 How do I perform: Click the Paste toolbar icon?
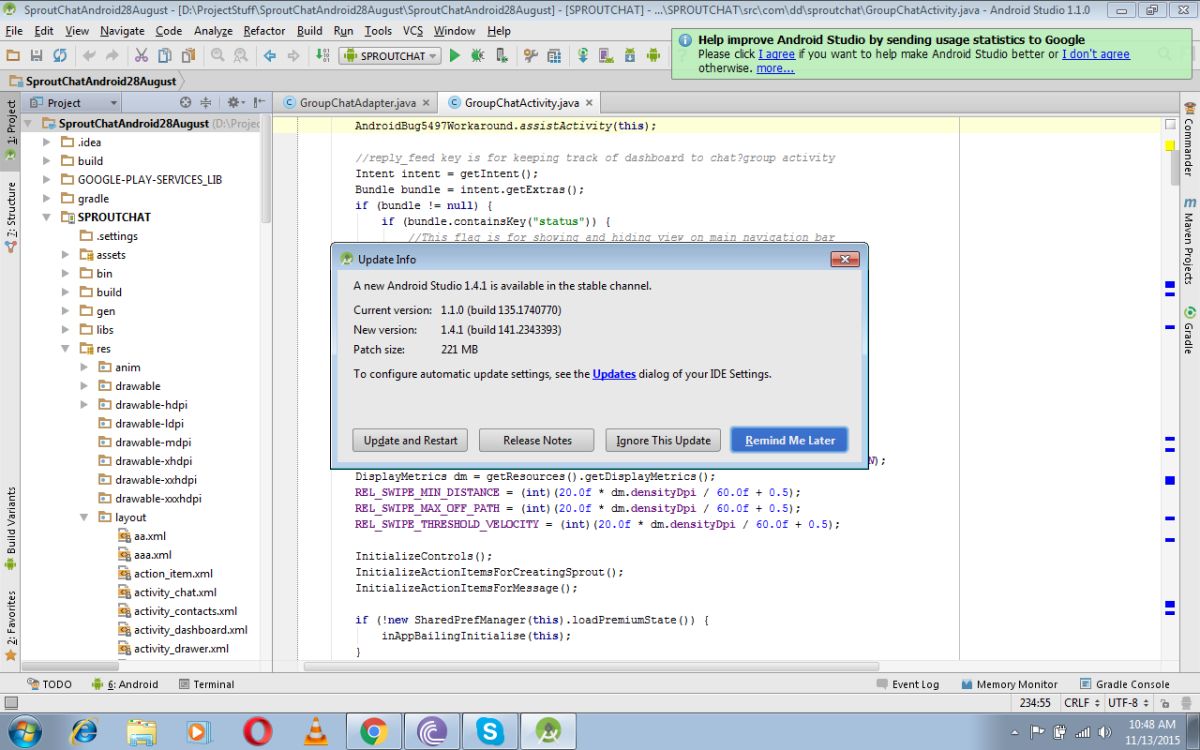click(x=188, y=56)
